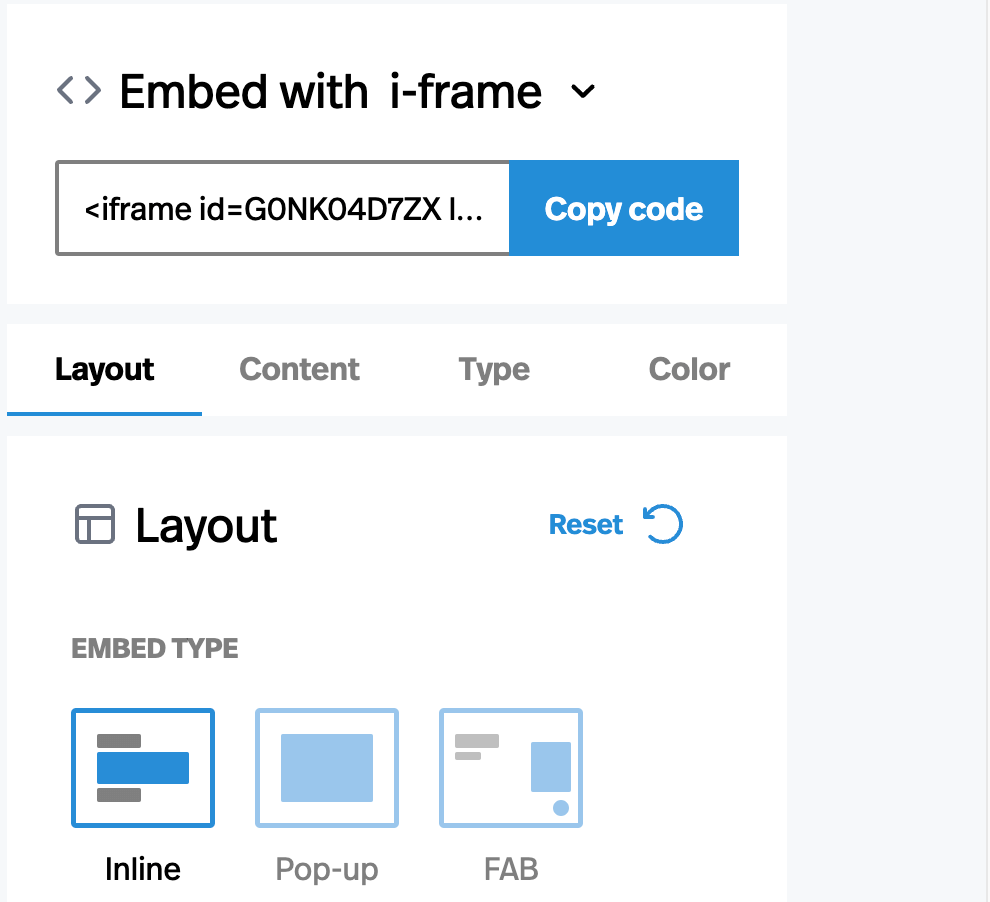This screenshot has width=990, height=902.
Task: Go to the Type tab
Action: [494, 369]
